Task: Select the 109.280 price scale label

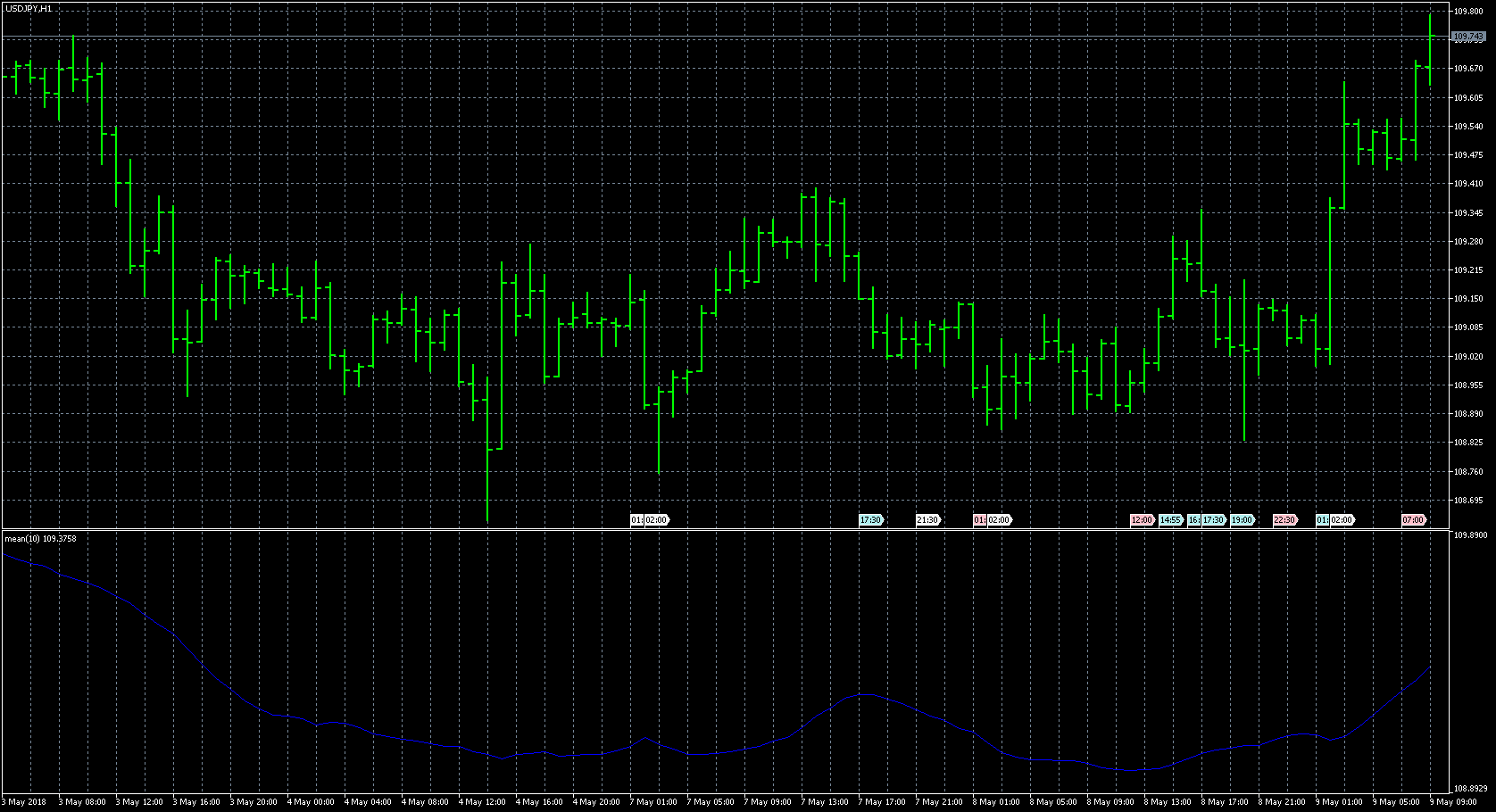Action: (x=1468, y=242)
